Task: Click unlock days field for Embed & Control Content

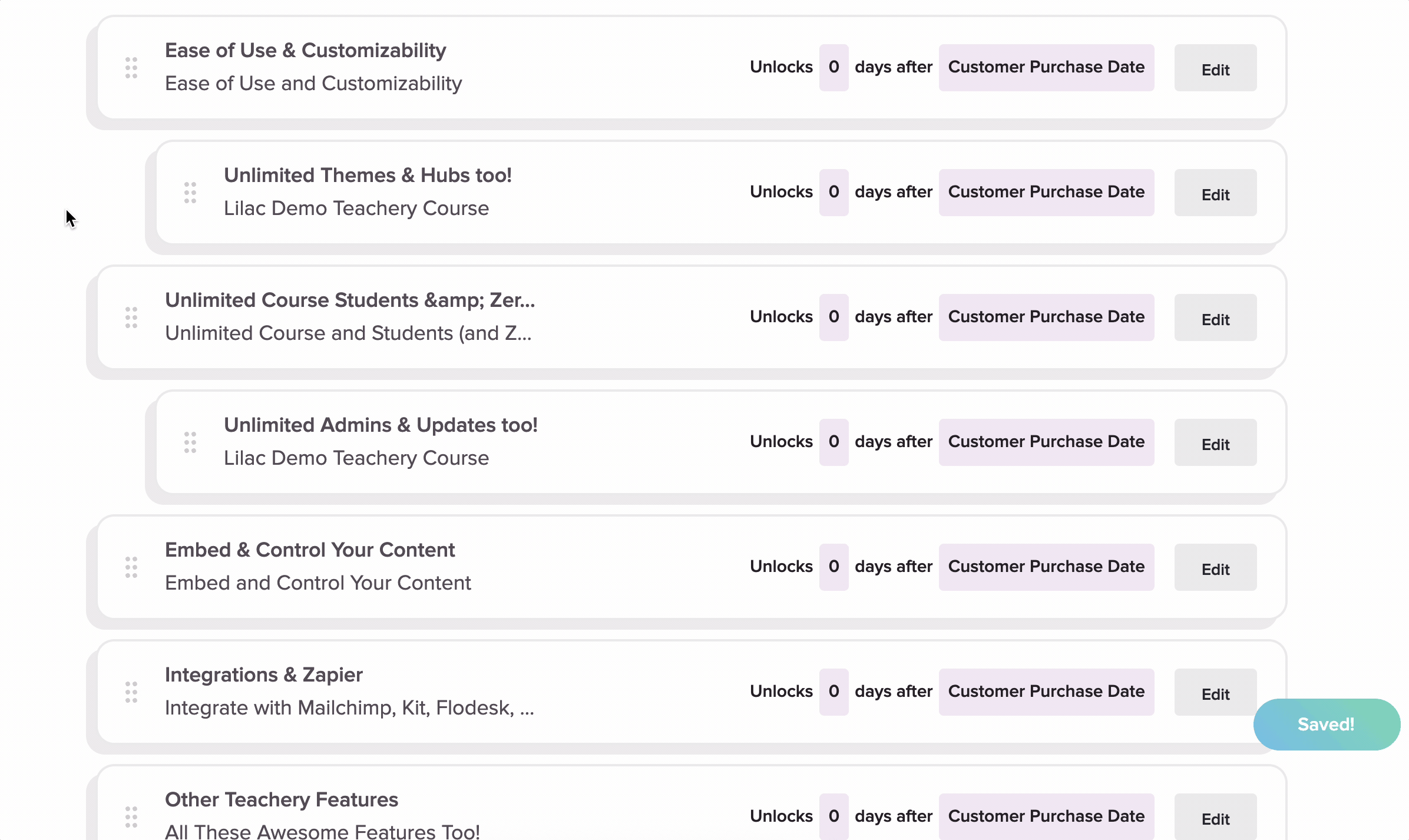Action: 834,567
